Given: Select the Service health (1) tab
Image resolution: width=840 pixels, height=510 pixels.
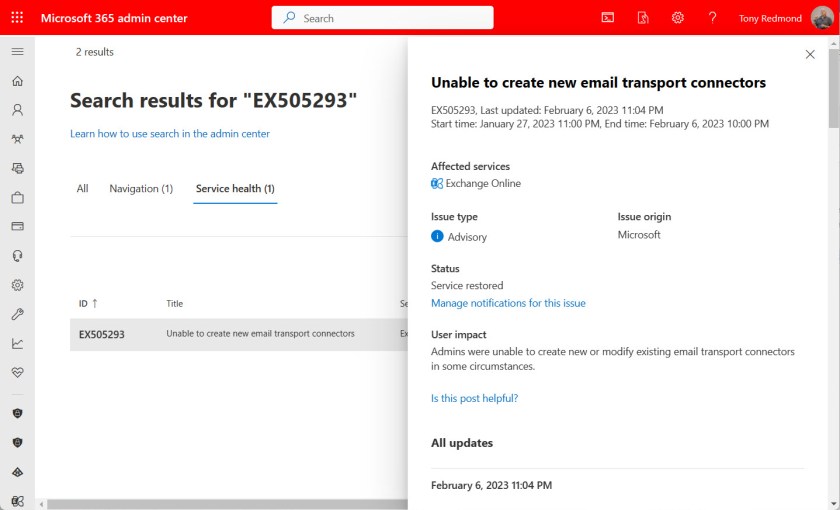Looking at the screenshot, I should [235, 189].
